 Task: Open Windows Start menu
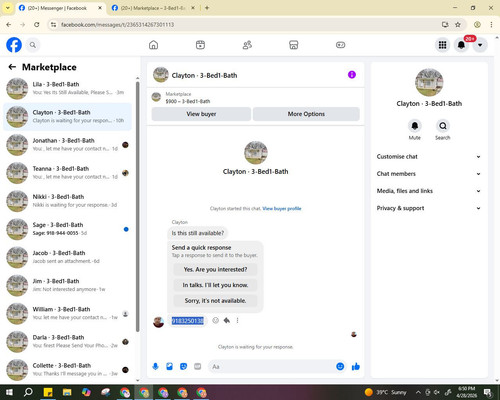tap(9, 392)
